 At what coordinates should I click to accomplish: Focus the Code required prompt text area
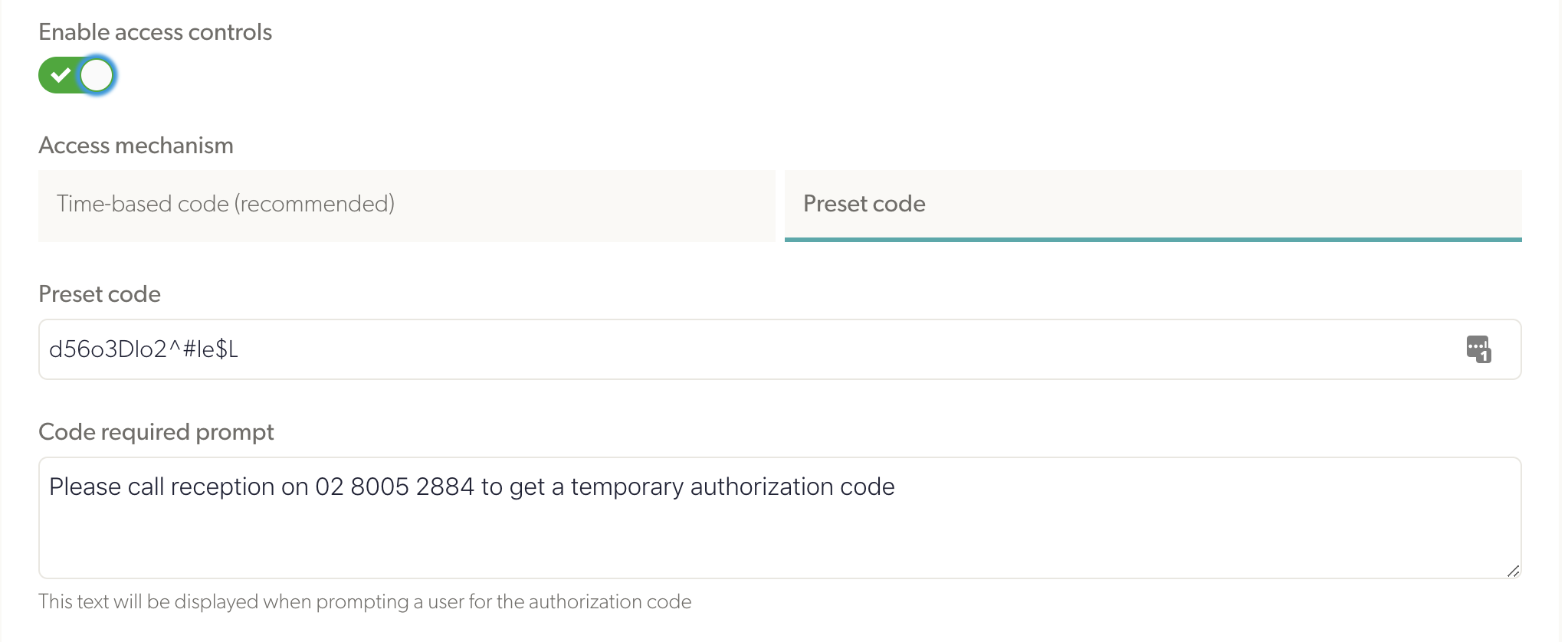pos(780,518)
